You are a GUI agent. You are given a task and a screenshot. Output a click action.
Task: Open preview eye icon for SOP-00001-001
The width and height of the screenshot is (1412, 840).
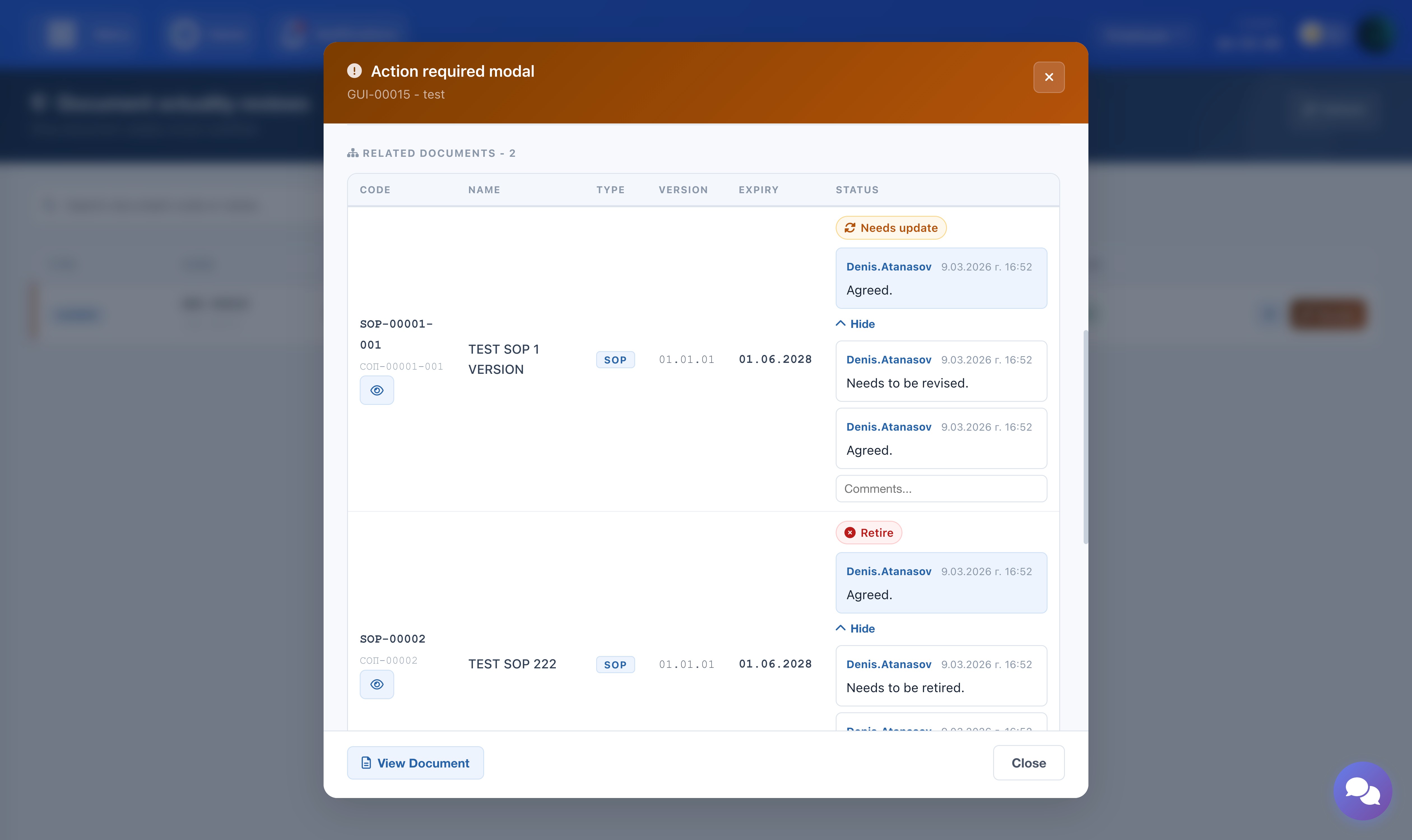tap(377, 390)
